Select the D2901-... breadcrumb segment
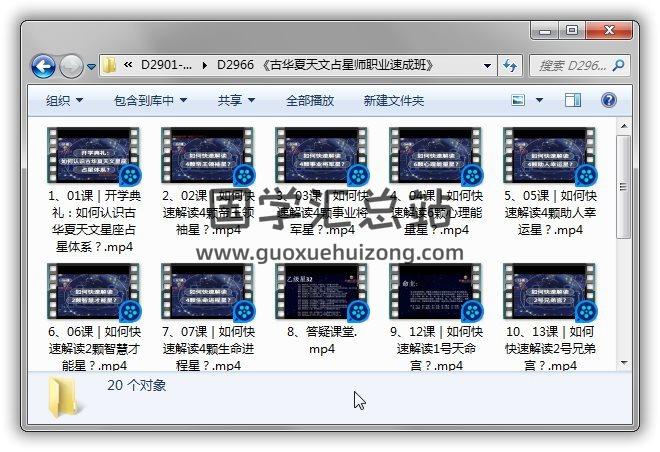This screenshot has height=452, width=660. click(166, 65)
